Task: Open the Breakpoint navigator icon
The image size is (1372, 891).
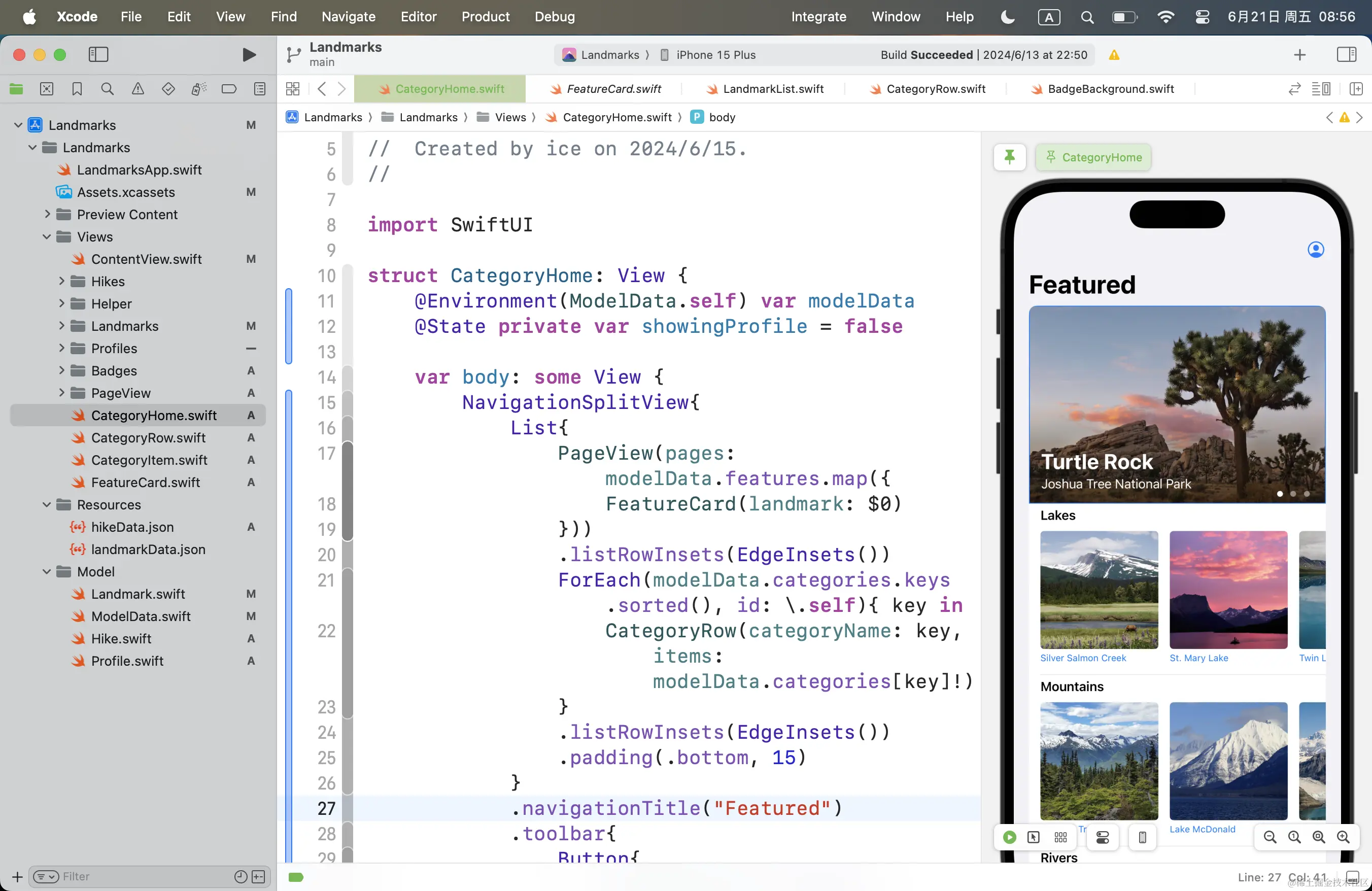Action: (229, 89)
